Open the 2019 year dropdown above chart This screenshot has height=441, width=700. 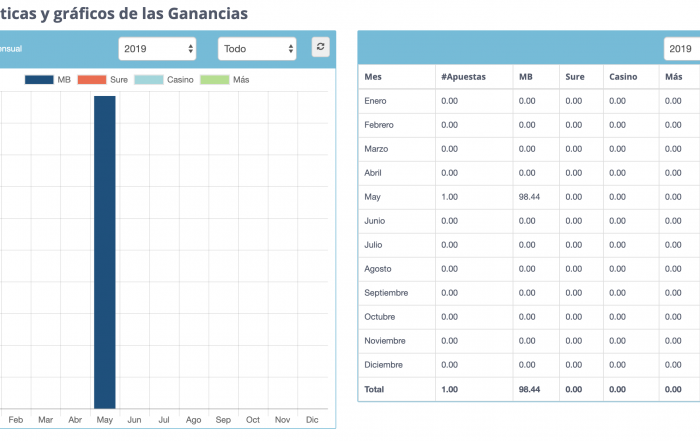tap(157, 48)
